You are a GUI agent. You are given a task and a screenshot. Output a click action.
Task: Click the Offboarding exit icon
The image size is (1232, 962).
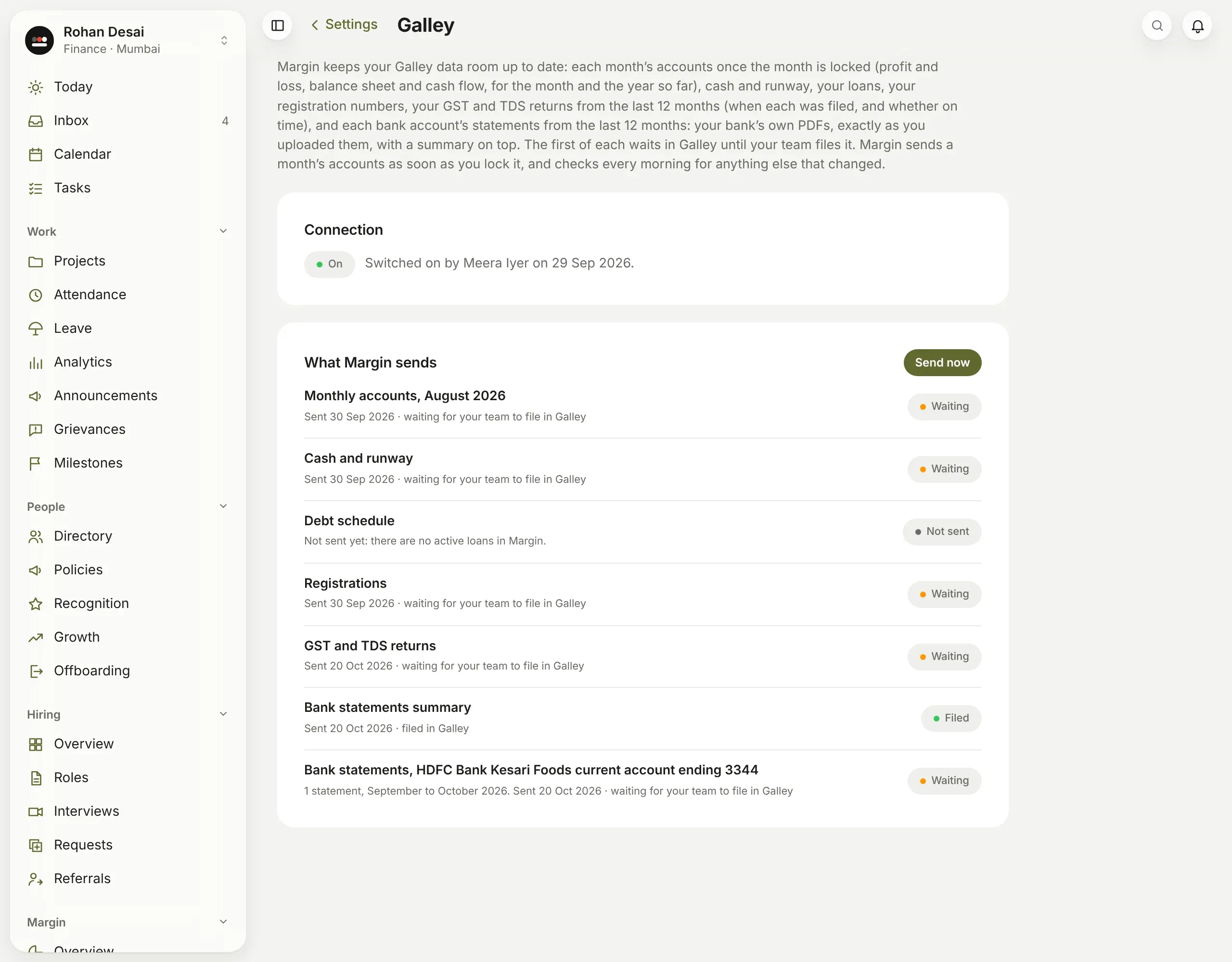point(36,671)
